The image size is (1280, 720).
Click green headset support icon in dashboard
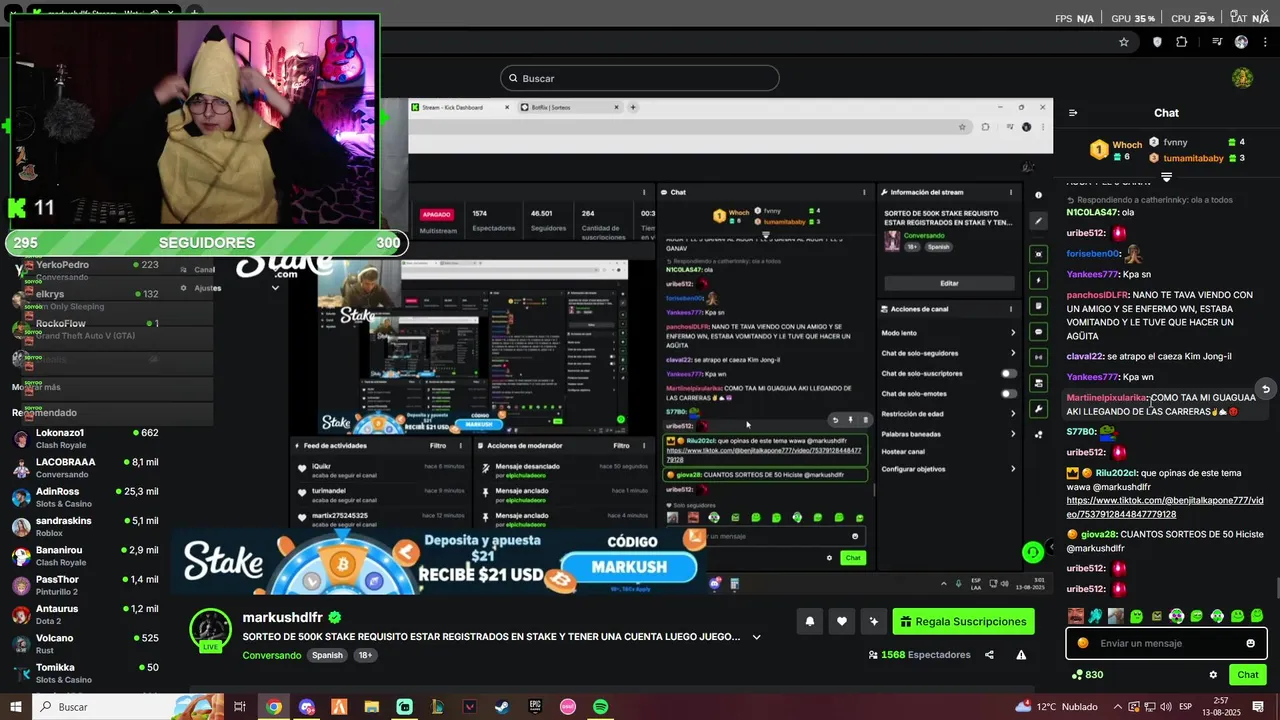[1033, 552]
